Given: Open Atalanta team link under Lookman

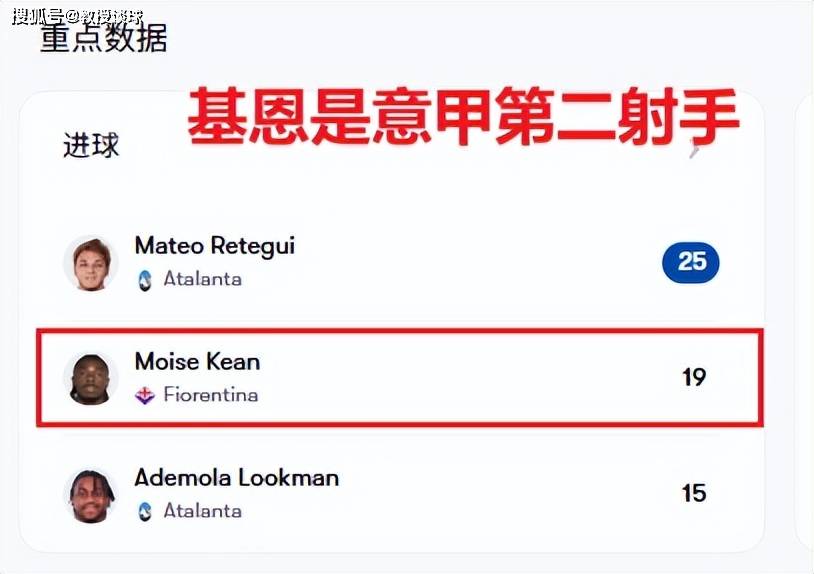Looking at the screenshot, I should (x=202, y=511).
